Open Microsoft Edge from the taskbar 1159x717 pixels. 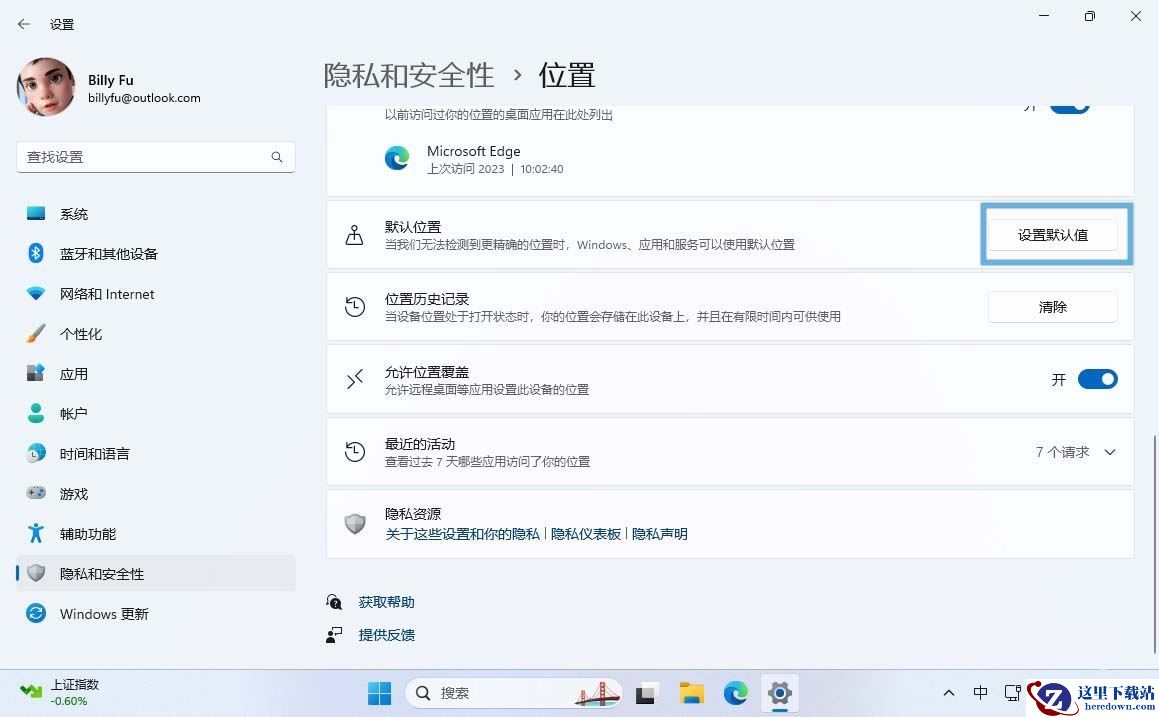tap(735, 693)
